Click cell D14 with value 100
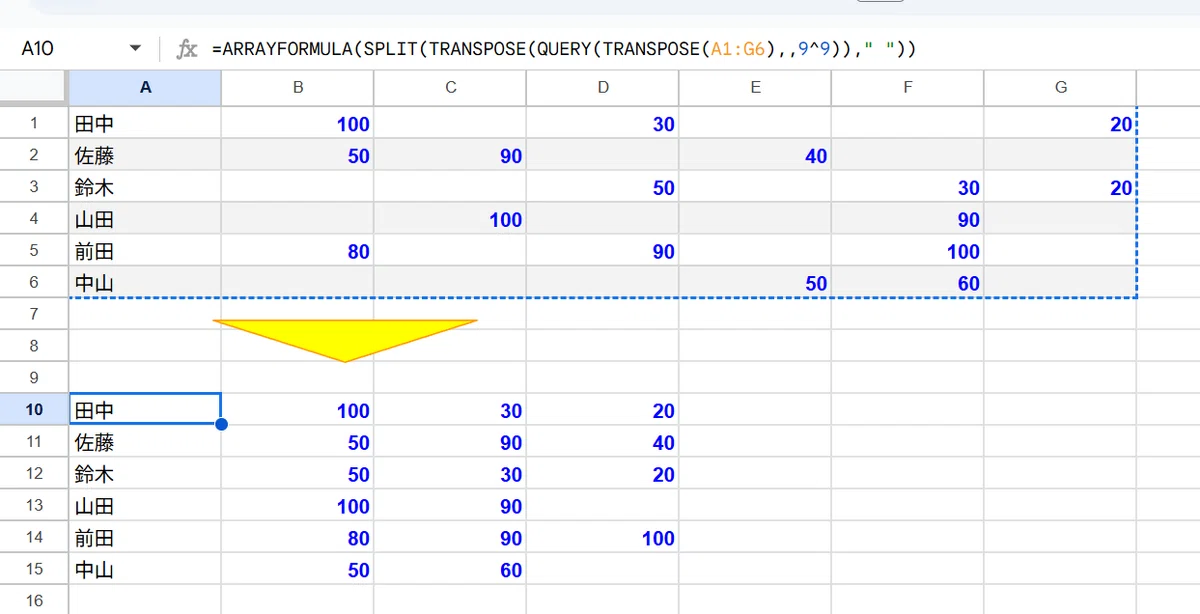 603,538
